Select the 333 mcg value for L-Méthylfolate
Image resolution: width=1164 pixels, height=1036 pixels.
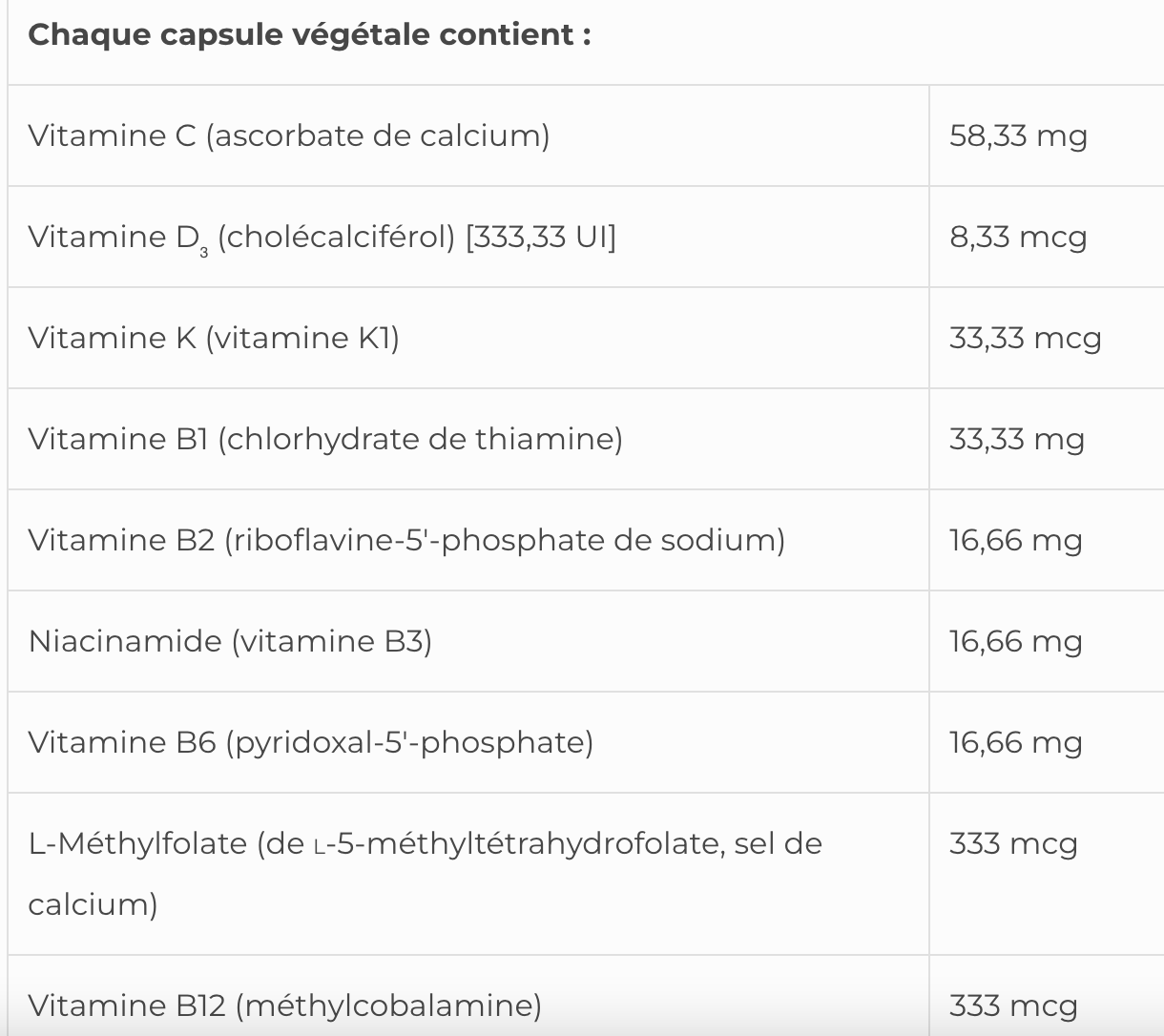pyautogui.click(x=1012, y=843)
